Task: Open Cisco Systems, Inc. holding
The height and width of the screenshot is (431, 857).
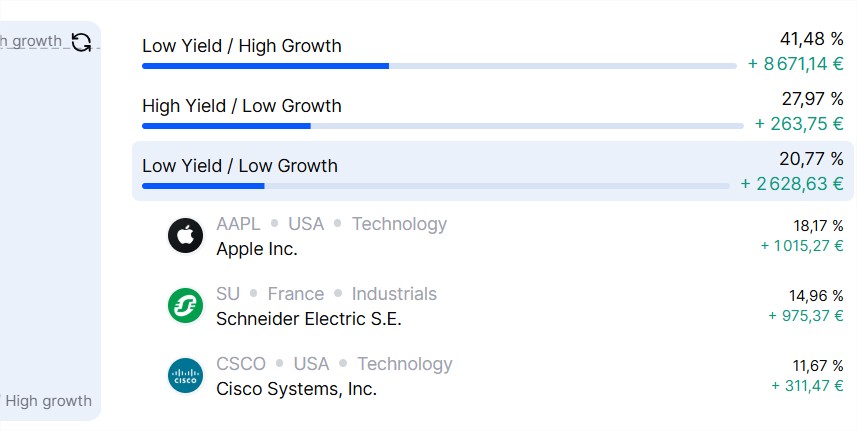Action: pyautogui.click(x=505, y=376)
